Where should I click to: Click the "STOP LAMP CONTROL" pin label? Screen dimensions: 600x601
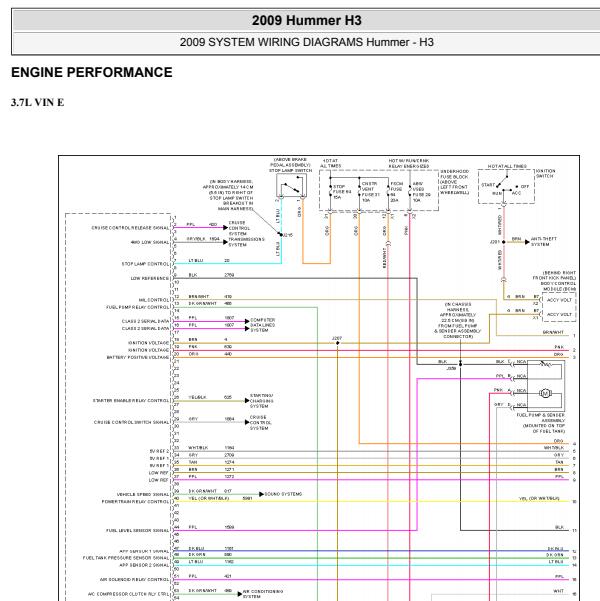(x=145, y=264)
